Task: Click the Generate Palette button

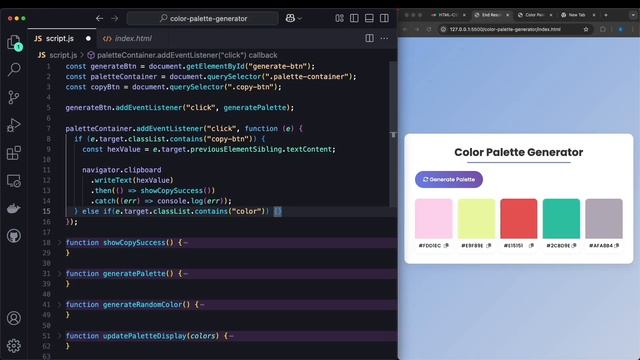Action: (x=449, y=180)
